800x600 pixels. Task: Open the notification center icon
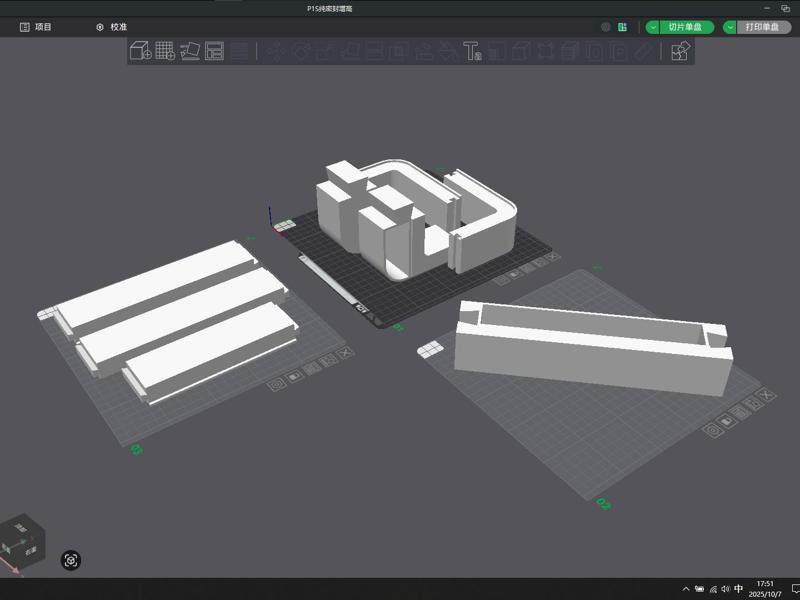[795, 589]
